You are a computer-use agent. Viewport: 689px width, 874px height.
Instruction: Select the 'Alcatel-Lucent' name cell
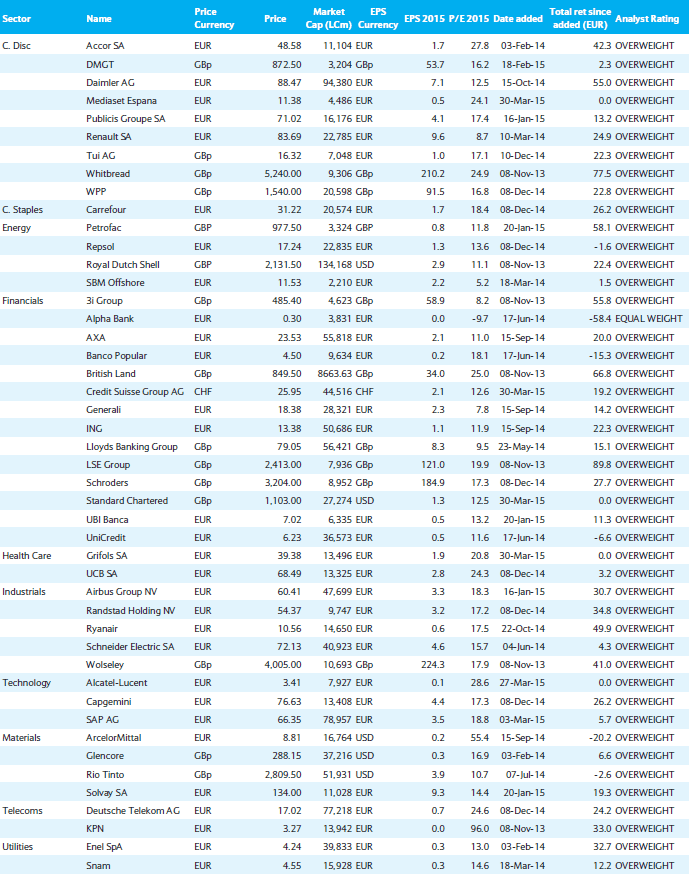click(x=117, y=683)
